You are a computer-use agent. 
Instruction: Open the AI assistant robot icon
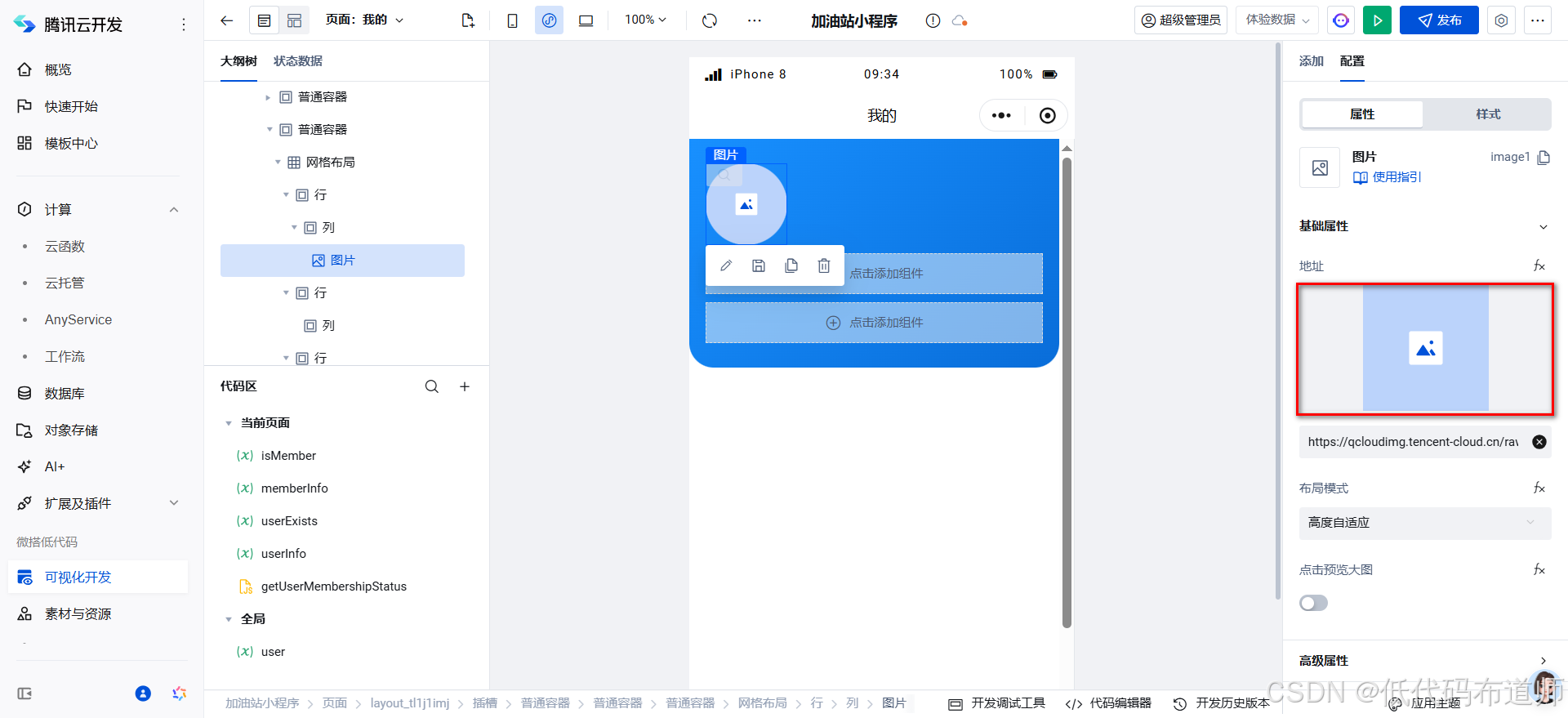click(x=1341, y=20)
